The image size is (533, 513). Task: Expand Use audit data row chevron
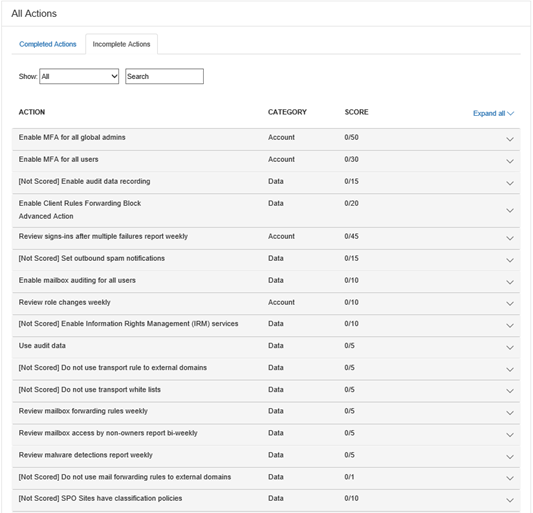pyautogui.click(x=510, y=347)
